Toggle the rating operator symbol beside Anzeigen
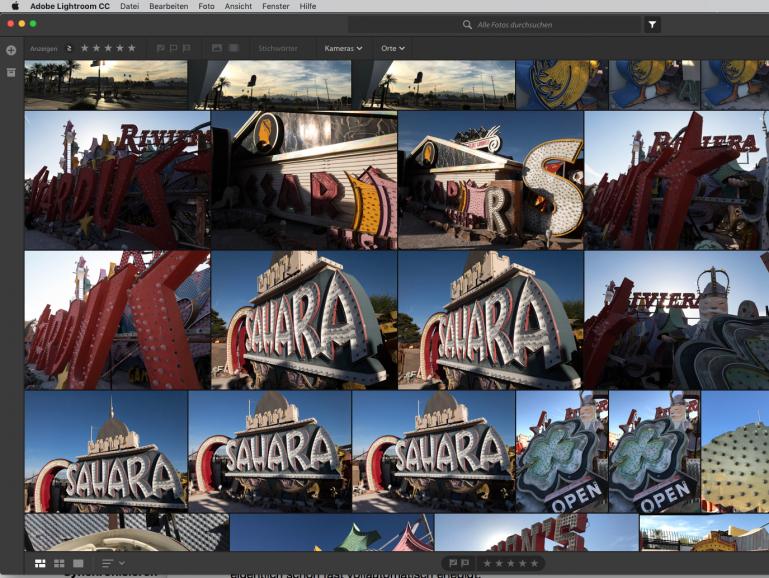This screenshot has width=769, height=578. [x=69, y=48]
